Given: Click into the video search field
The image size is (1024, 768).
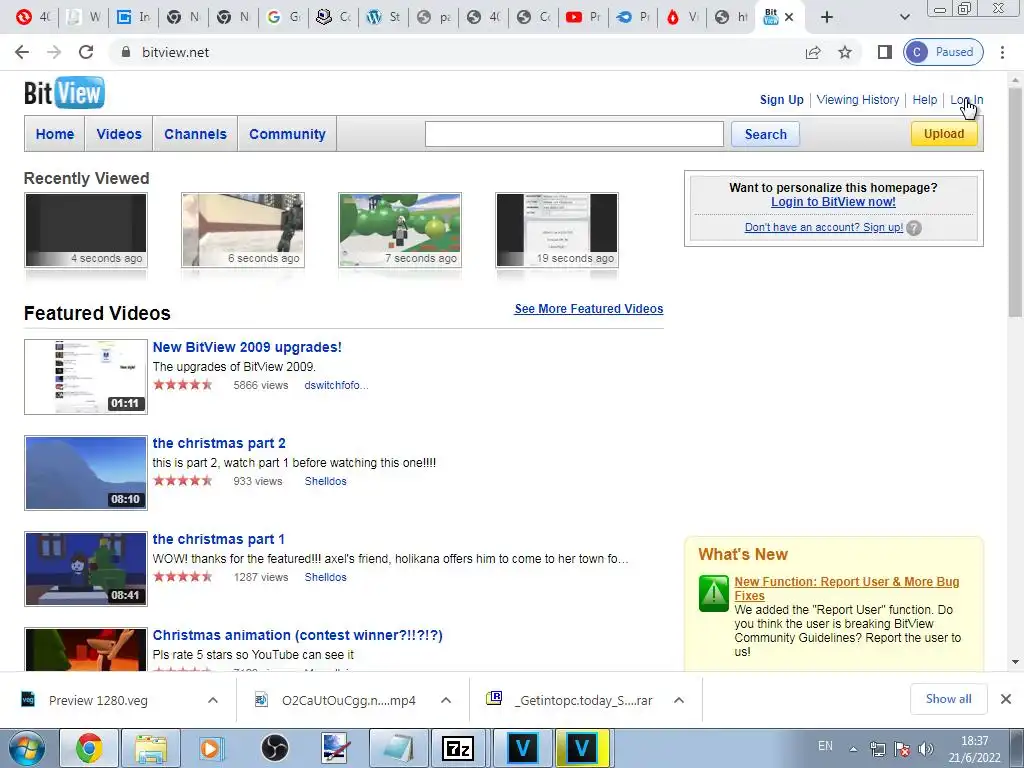Looking at the screenshot, I should coord(574,134).
